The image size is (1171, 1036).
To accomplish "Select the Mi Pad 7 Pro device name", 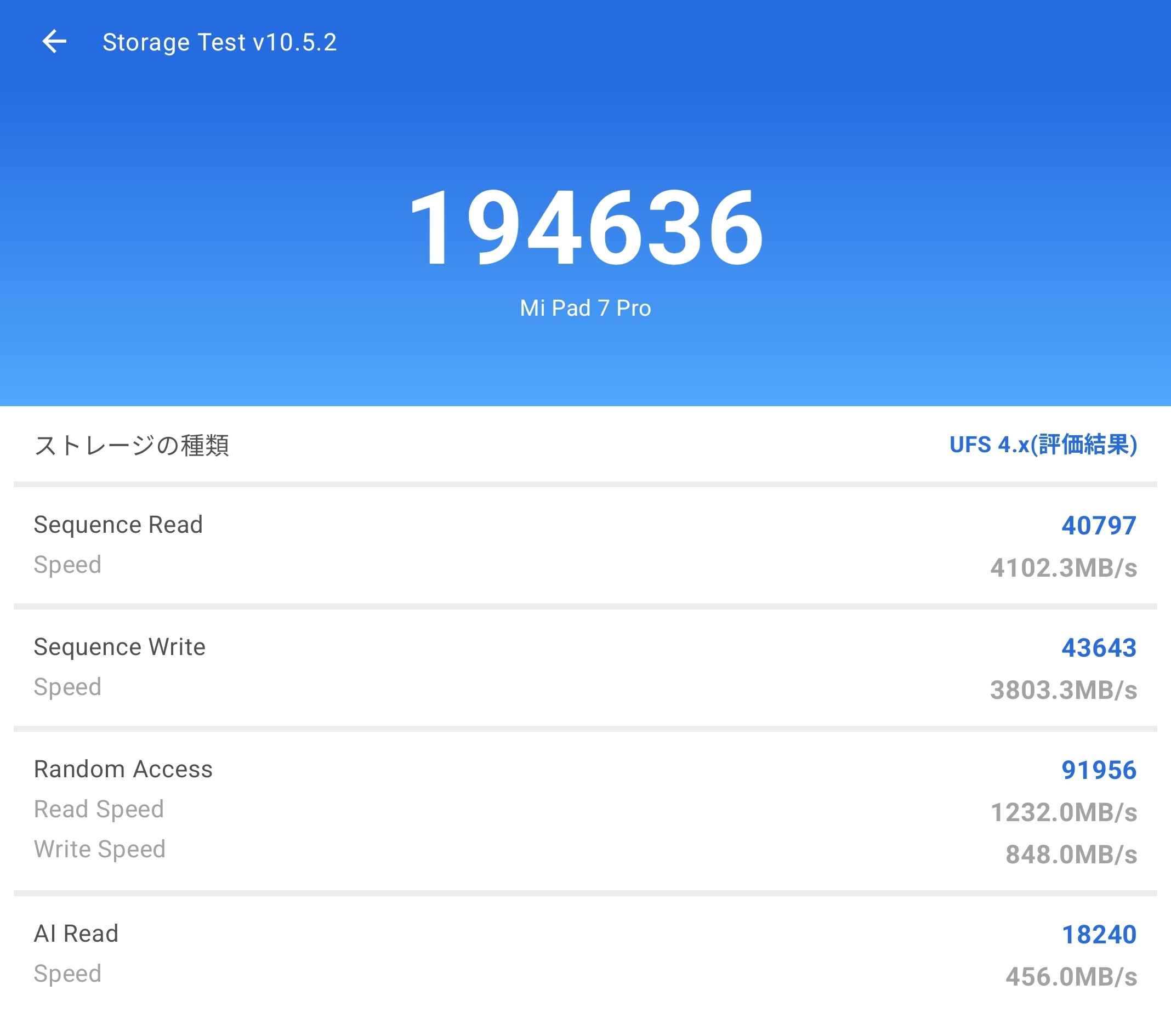I will tap(585, 308).
